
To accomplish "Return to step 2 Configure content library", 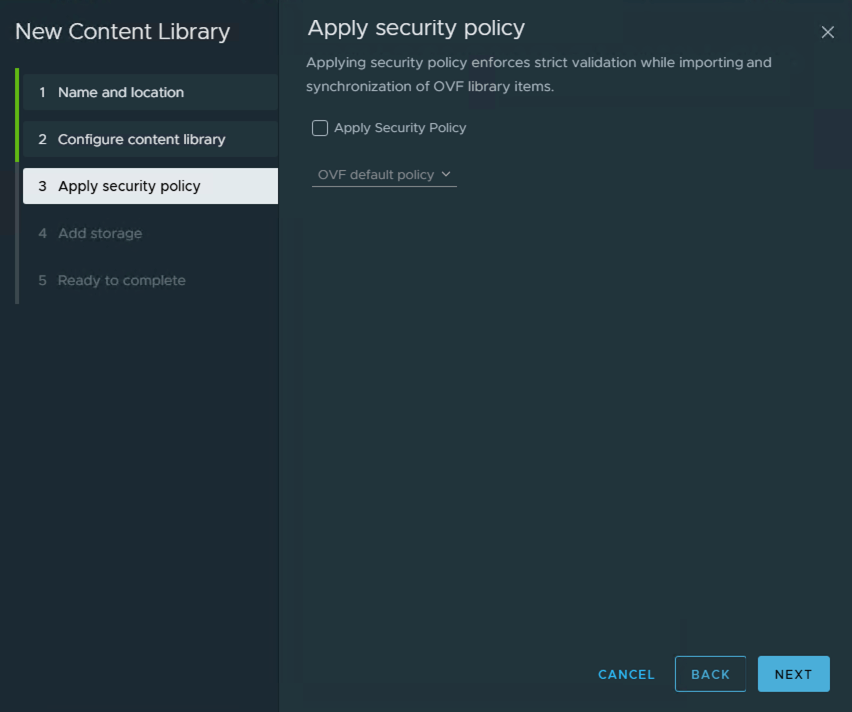I will coord(141,139).
